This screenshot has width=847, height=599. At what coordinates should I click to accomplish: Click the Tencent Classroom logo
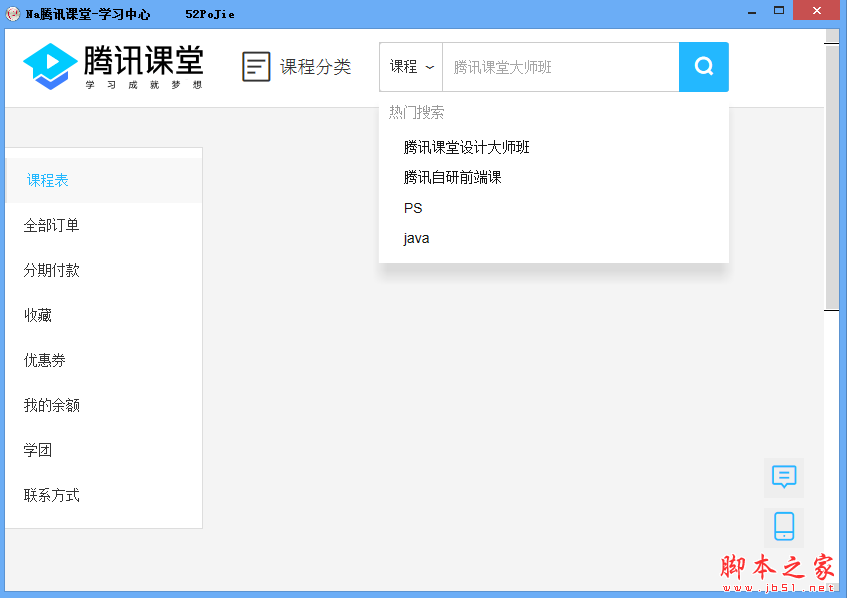[113, 66]
